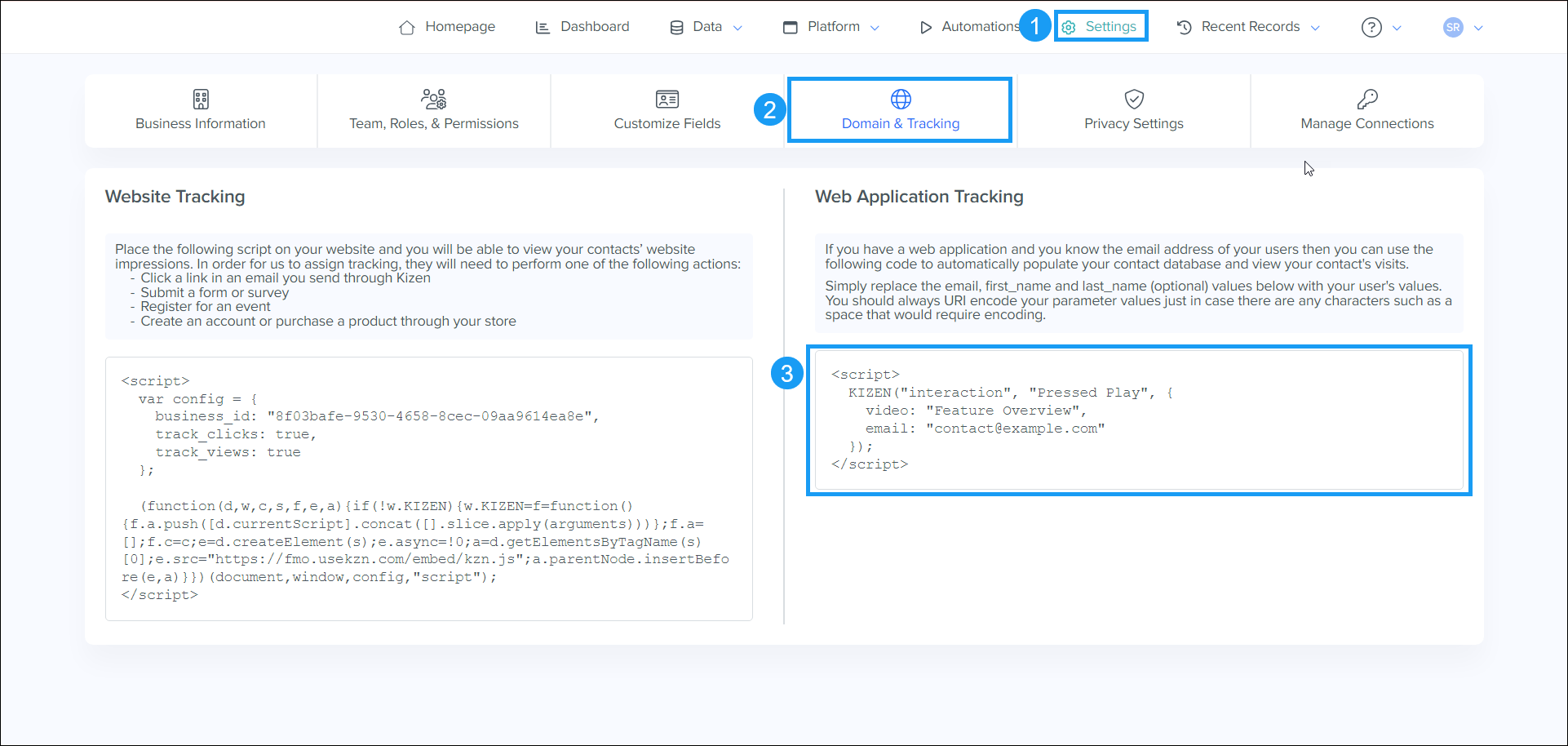This screenshot has height=746, width=1568.
Task: Click the 'track_views: true' line
Action: click(x=228, y=452)
